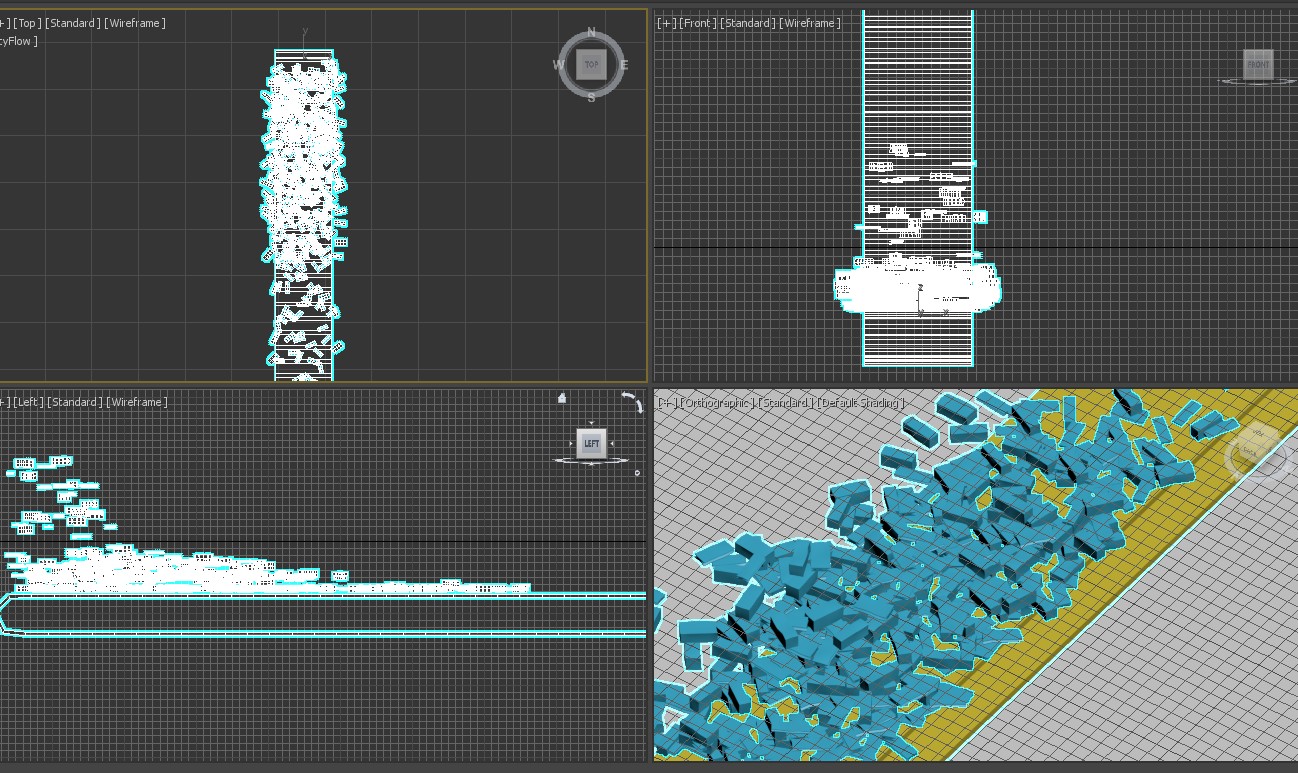Open [Standard] menu in Orthographic viewport
The image size is (1298, 773).
[786, 402]
